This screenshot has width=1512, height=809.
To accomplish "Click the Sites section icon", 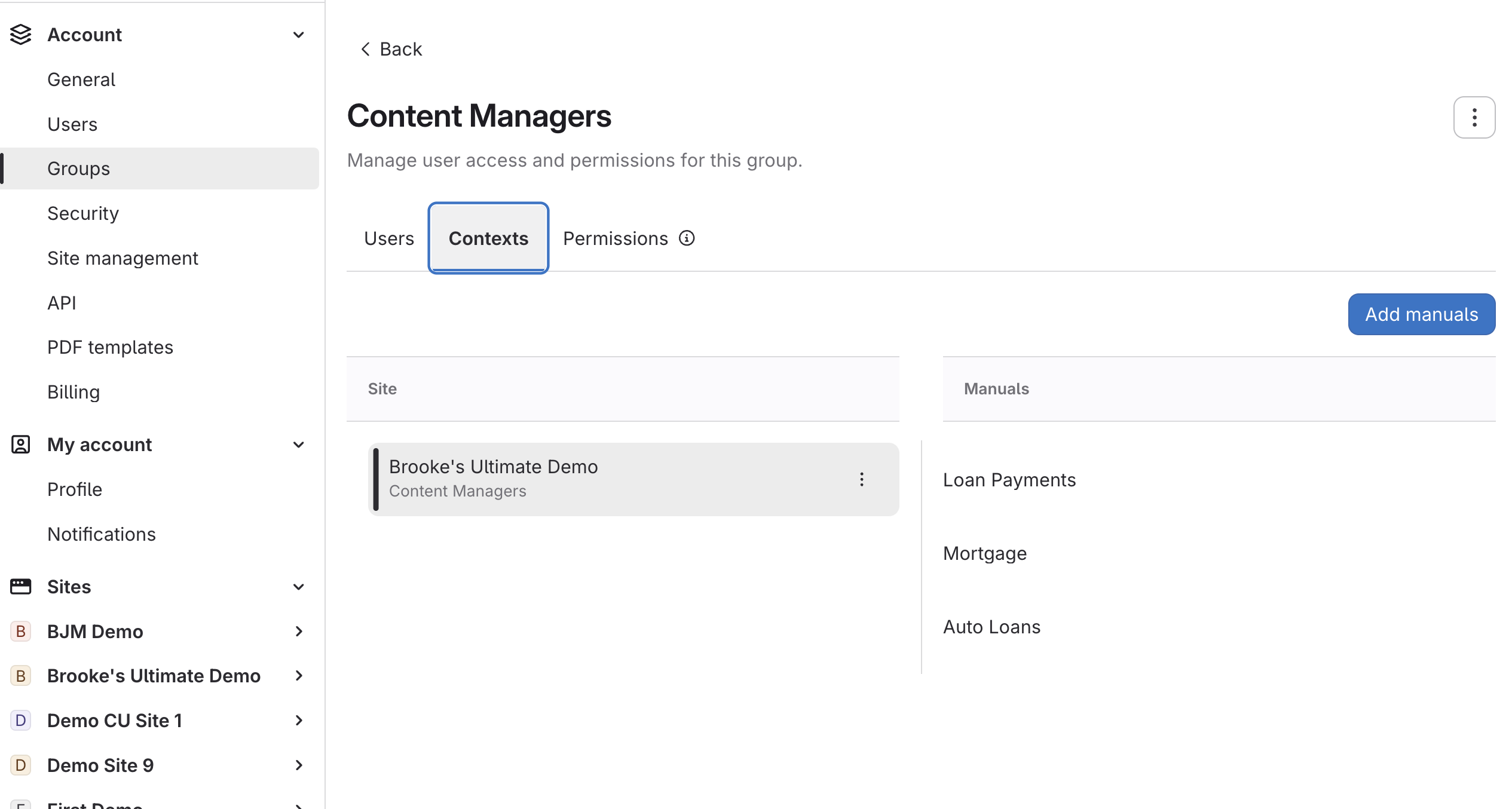I will [21, 587].
